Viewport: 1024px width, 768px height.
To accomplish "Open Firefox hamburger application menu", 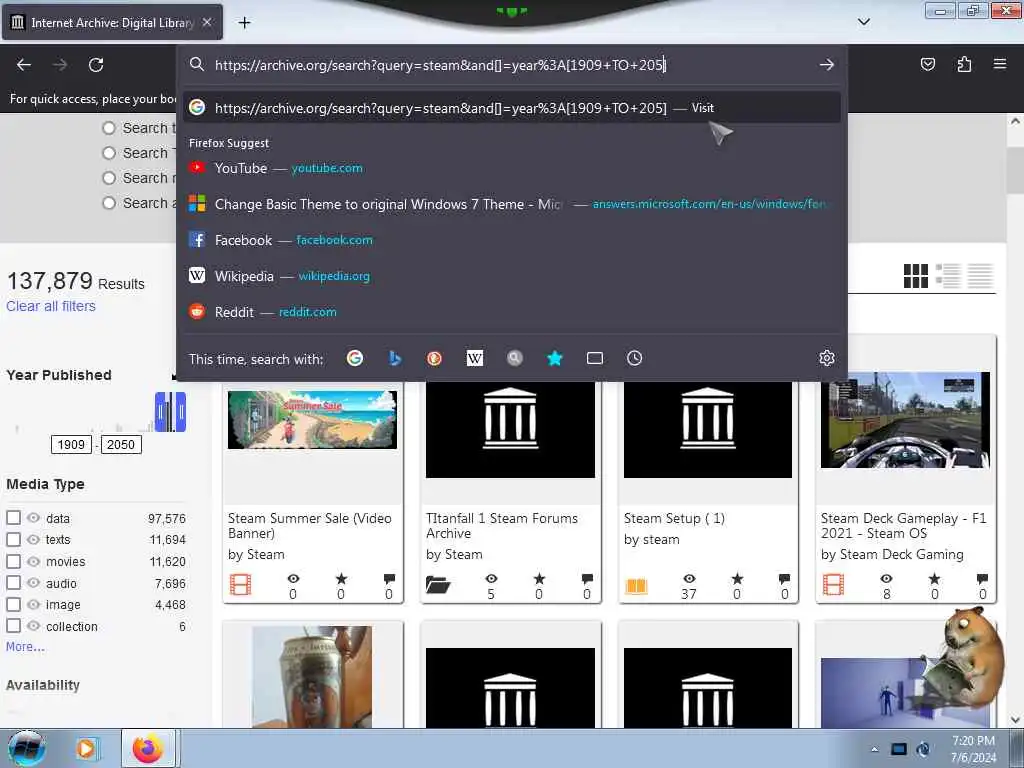I will [x=1000, y=64].
